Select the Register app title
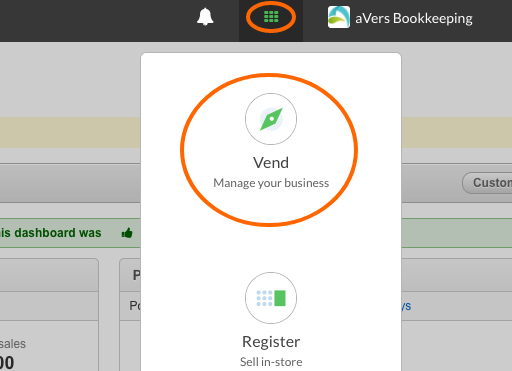Viewport: 512px width, 371px height. (271, 342)
